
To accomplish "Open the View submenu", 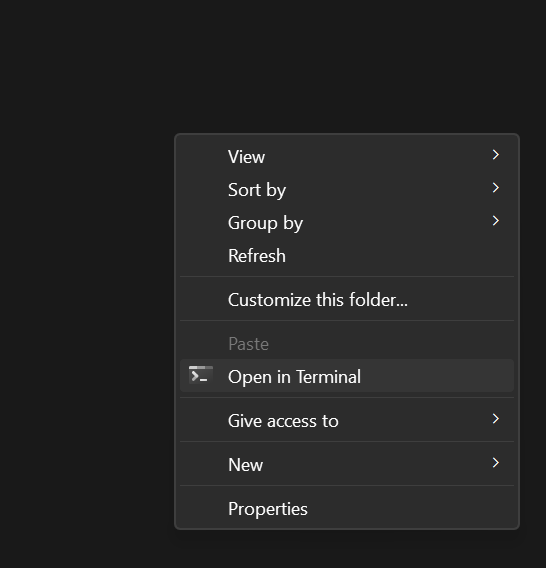I will pos(347,156).
